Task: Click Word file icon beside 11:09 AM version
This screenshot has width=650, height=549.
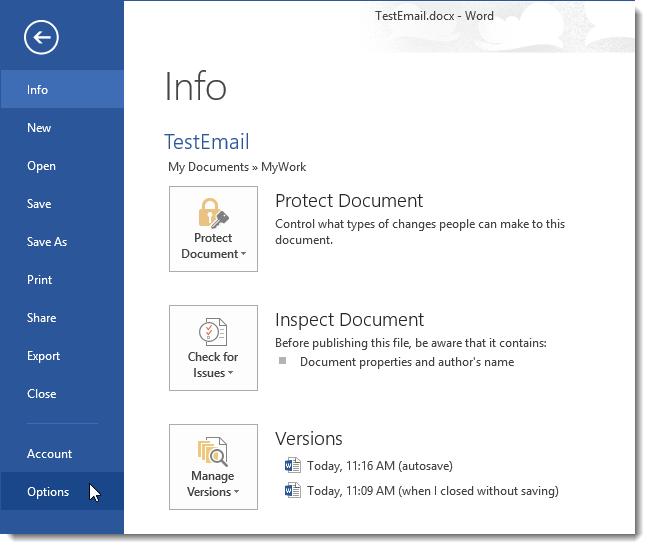Action: (x=293, y=491)
